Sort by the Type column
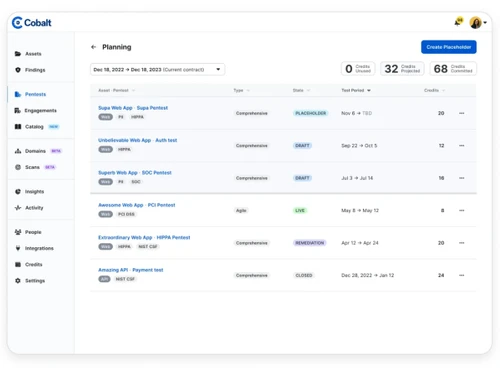The width and height of the screenshot is (500, 375). [x=241, y=90]
